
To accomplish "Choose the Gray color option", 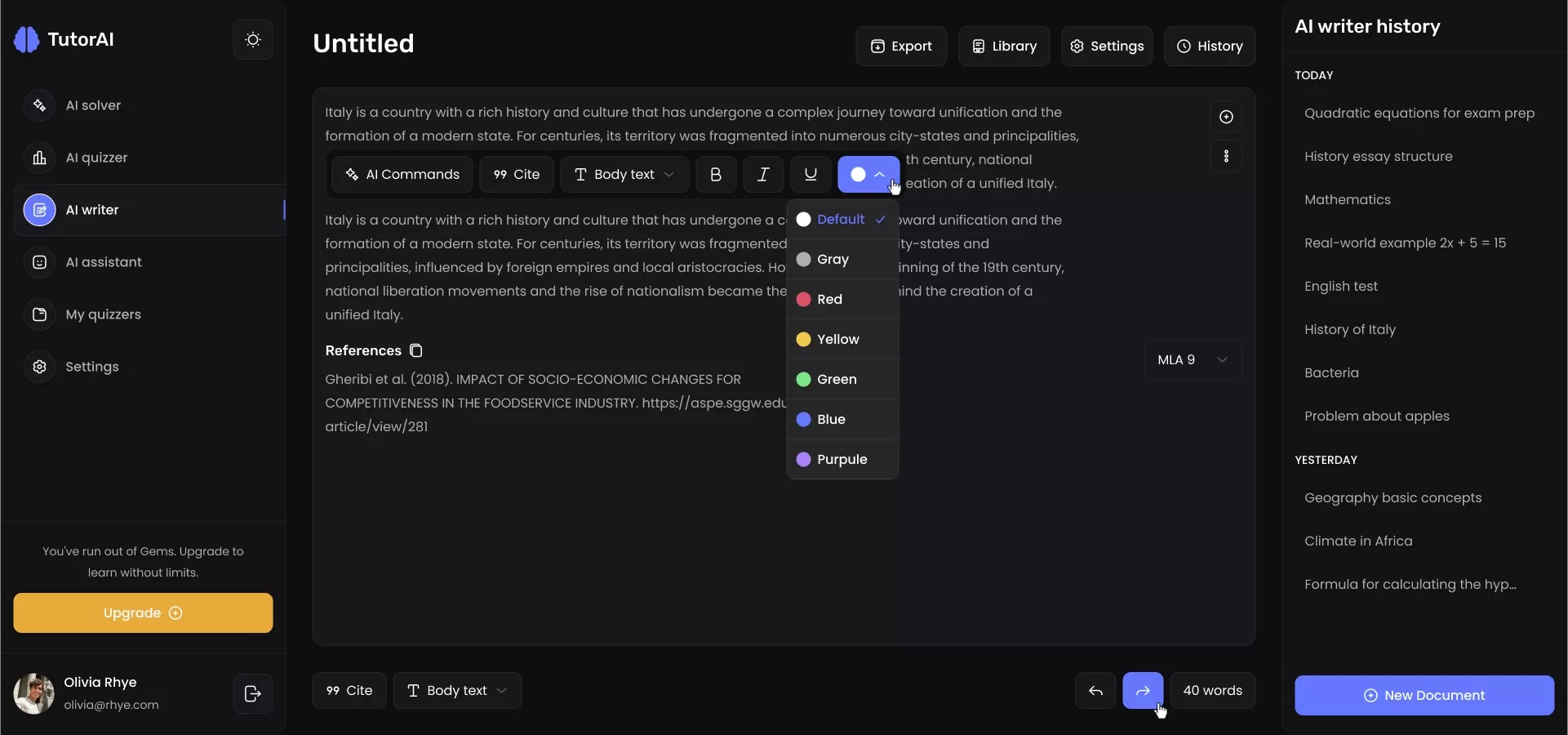I will click(x=833, y=260).
